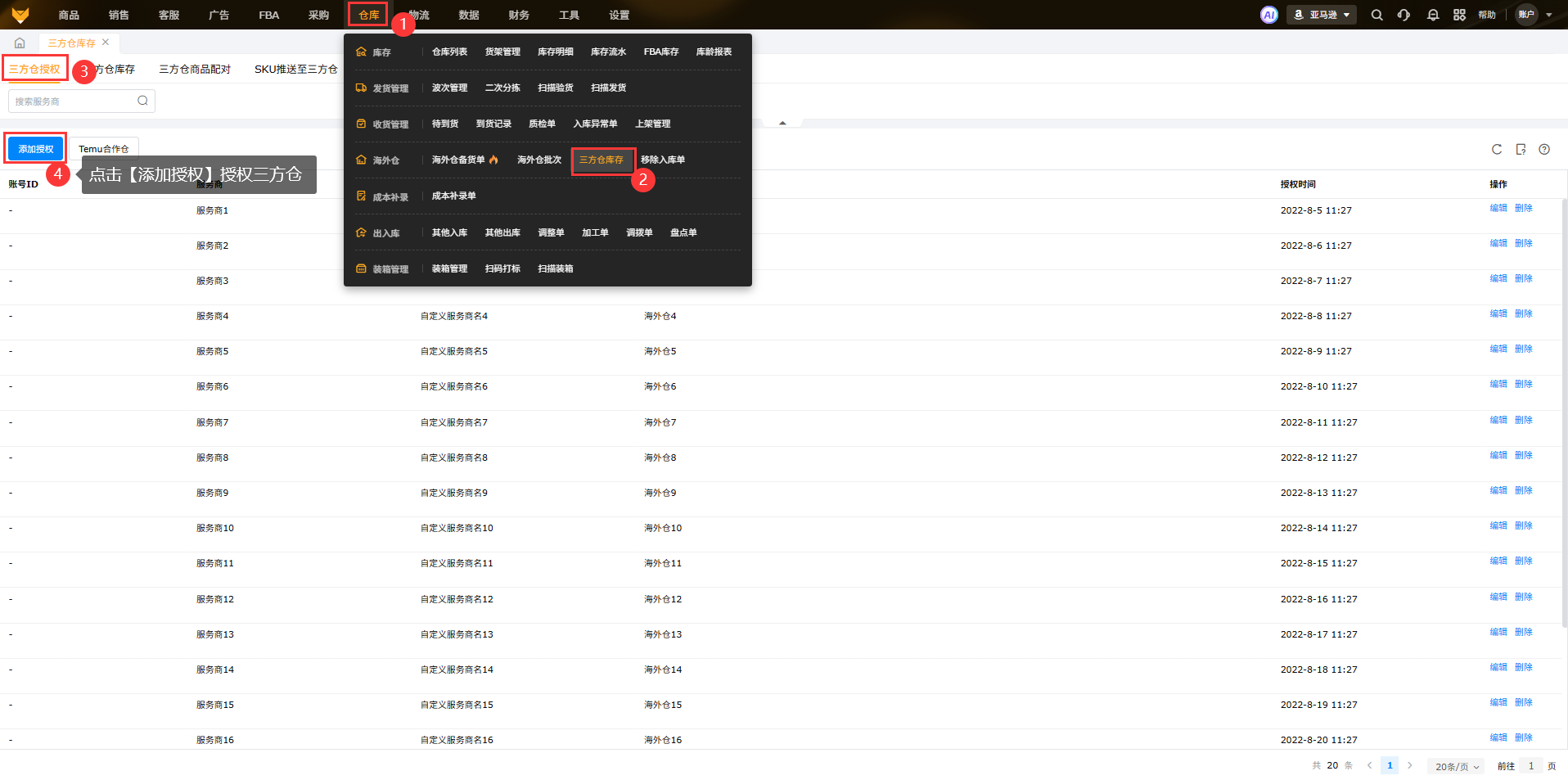Click the 添加授权 button
Image resolution: width=1568 pixels, height=780 pixels.
(x=36, y=149)
